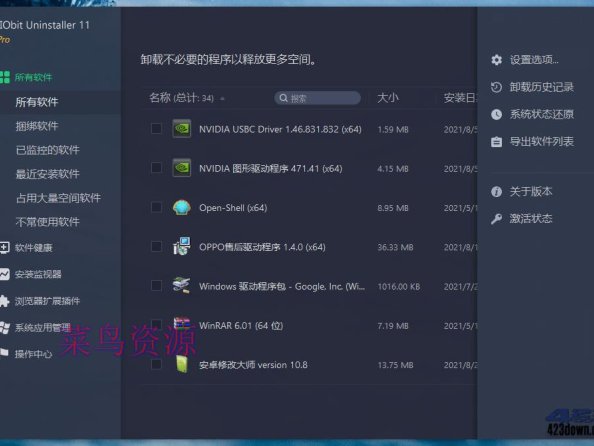This screenshot has height=446, width=594.
Task: Select OPPO售后驱动程序 1.4.0 (x64) name
Action: 262,247
